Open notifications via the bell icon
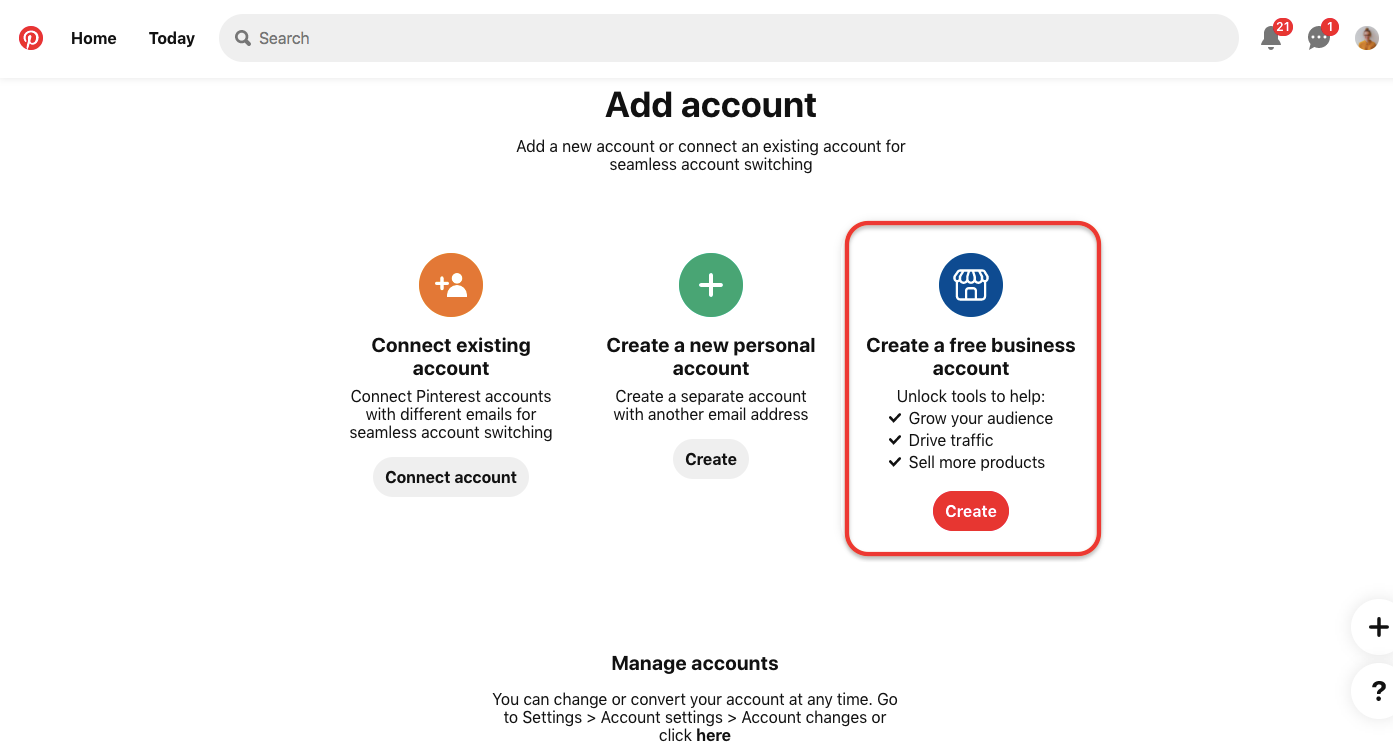 coord(1270,38)
